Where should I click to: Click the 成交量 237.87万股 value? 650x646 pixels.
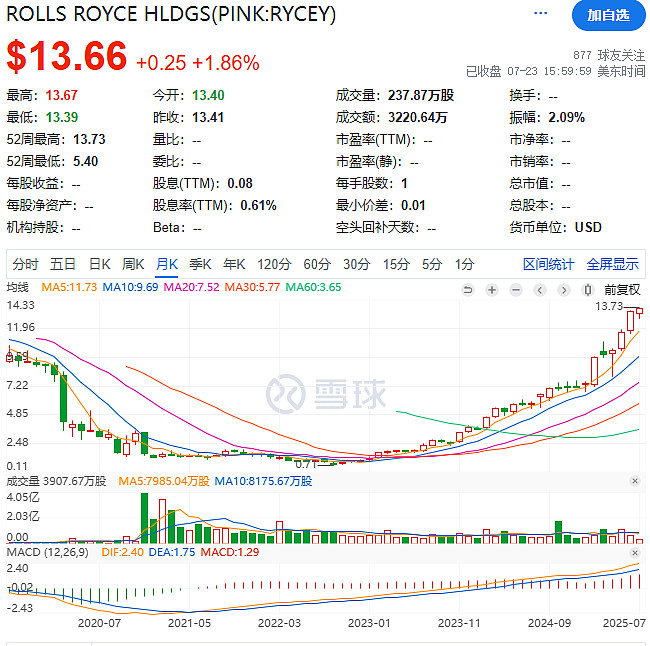[x=421, y=95]
